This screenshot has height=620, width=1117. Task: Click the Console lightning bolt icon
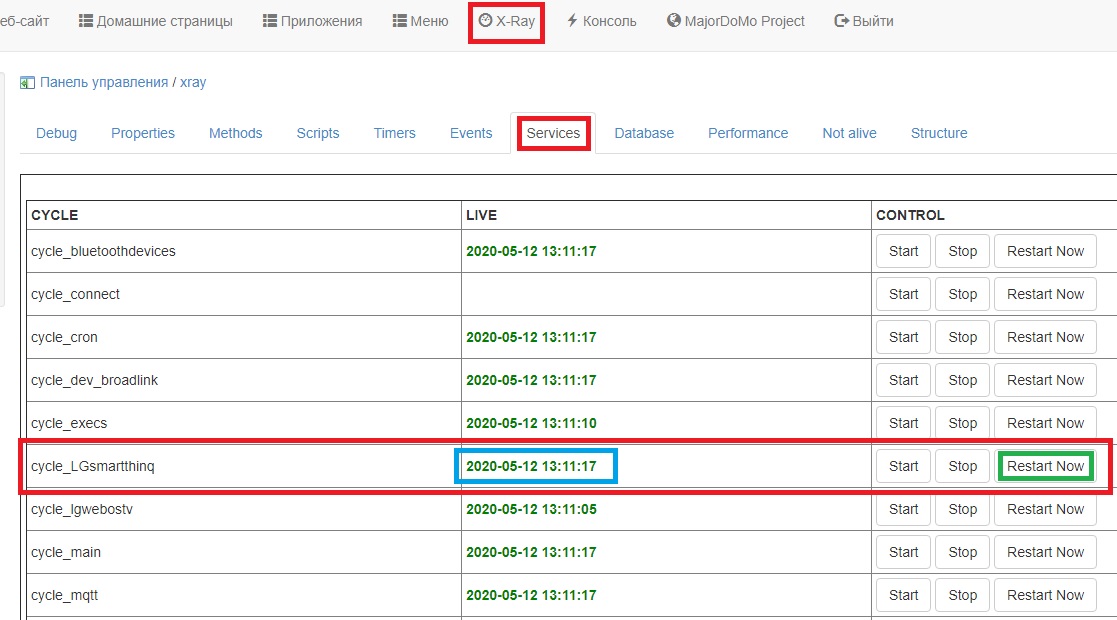click(x=573, y=21)
